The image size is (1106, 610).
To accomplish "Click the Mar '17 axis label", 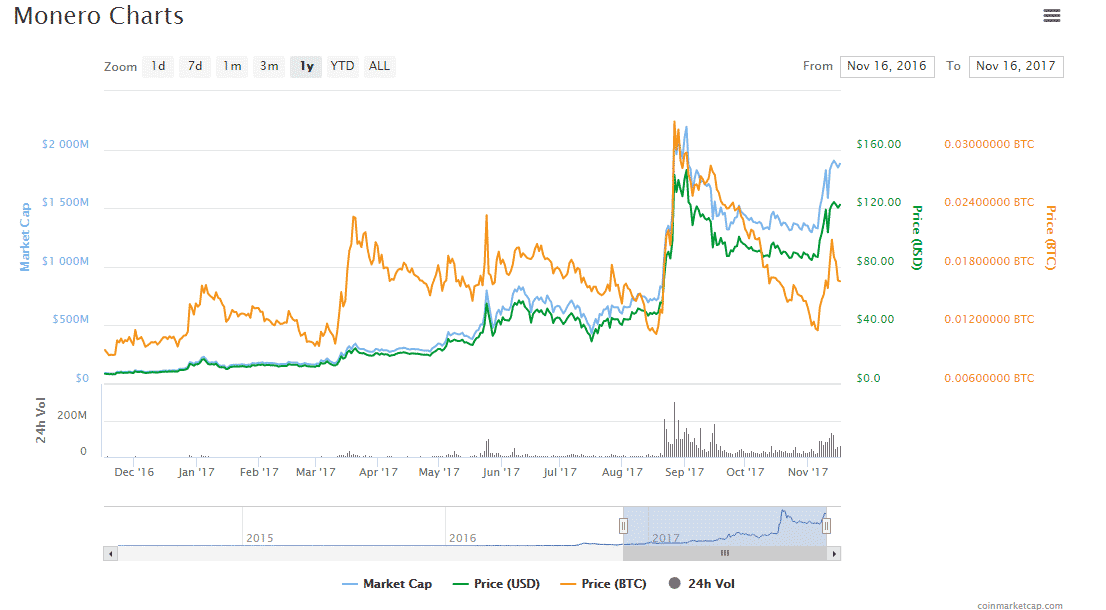I will tap(316, 472).
